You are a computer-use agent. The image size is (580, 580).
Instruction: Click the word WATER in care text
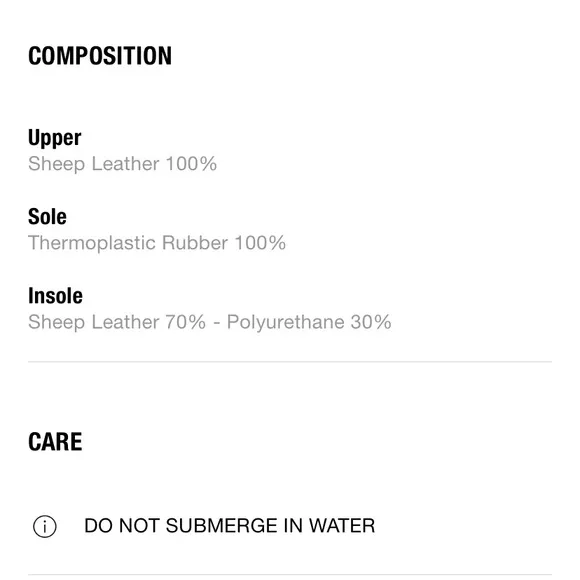coord(342,526)
